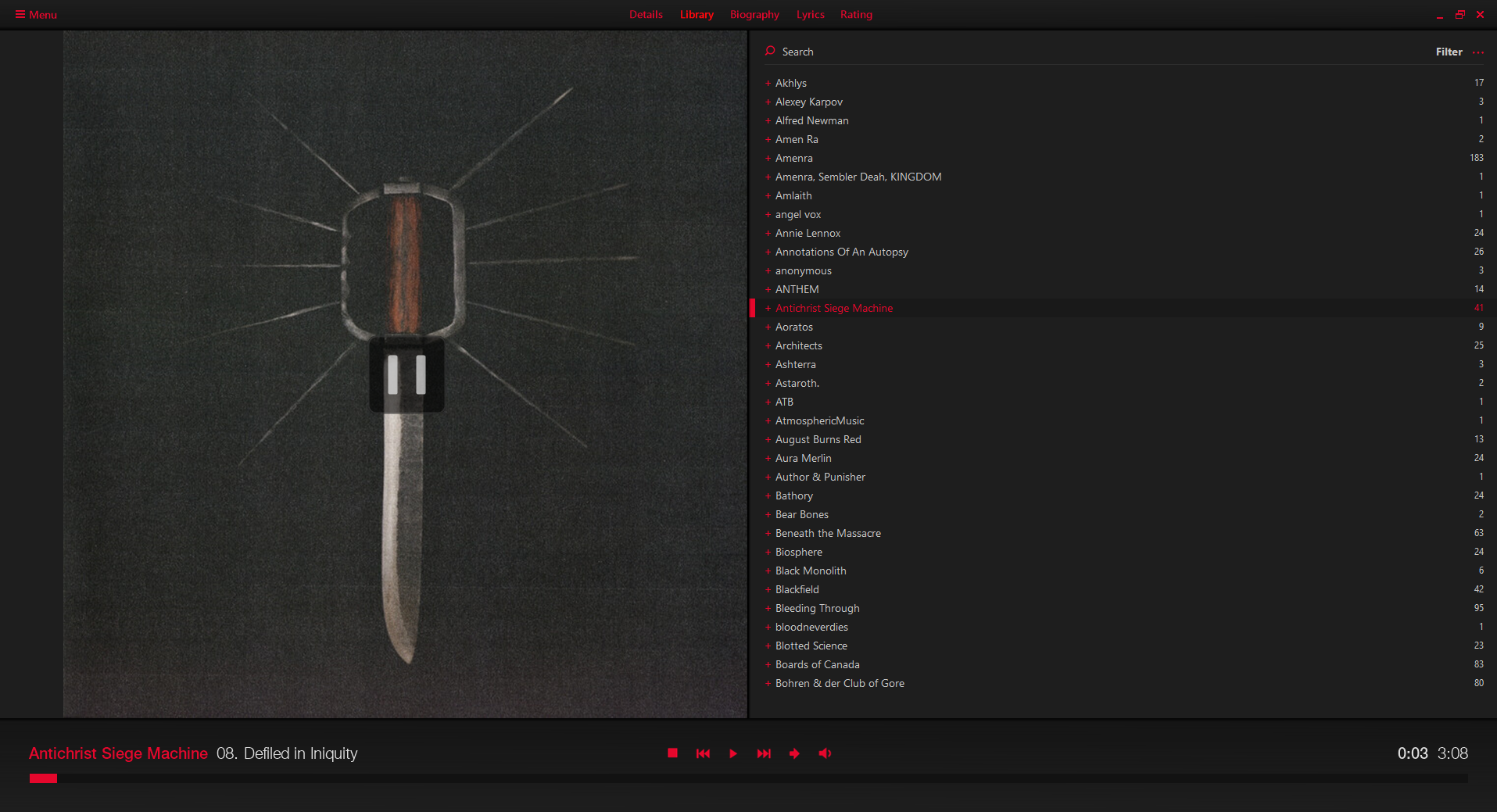Select August Burns Red
Screen dimensions: 1497x812
[818, 439]
